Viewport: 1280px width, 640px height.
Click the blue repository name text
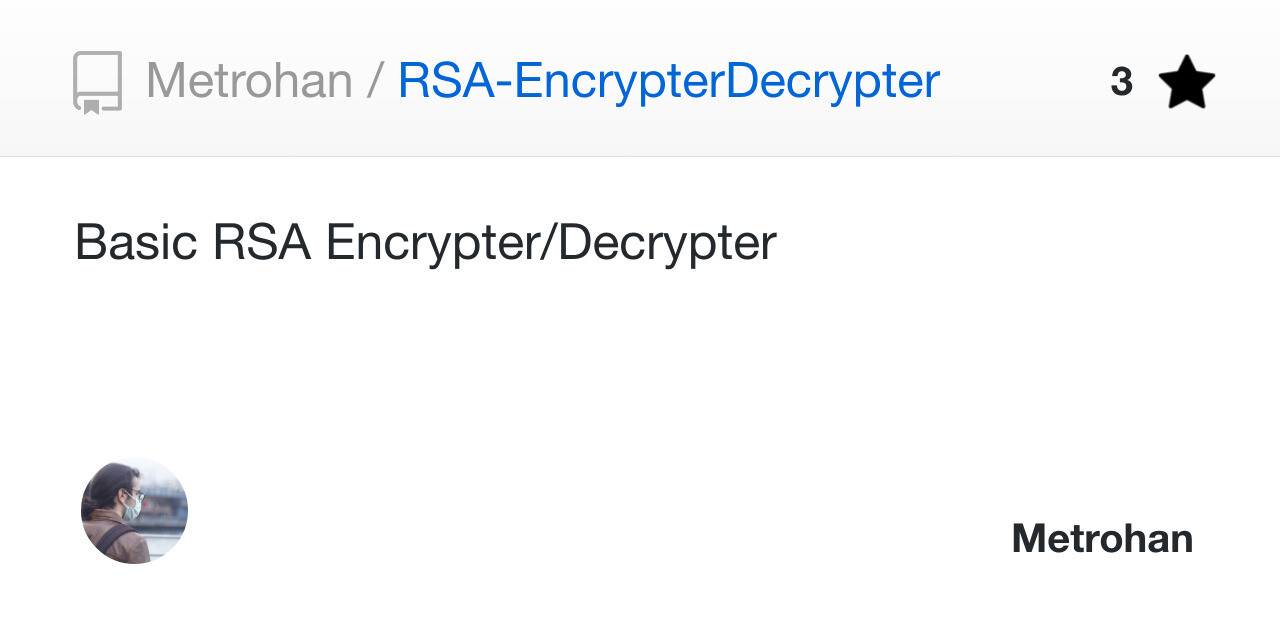tap(668, 81)
